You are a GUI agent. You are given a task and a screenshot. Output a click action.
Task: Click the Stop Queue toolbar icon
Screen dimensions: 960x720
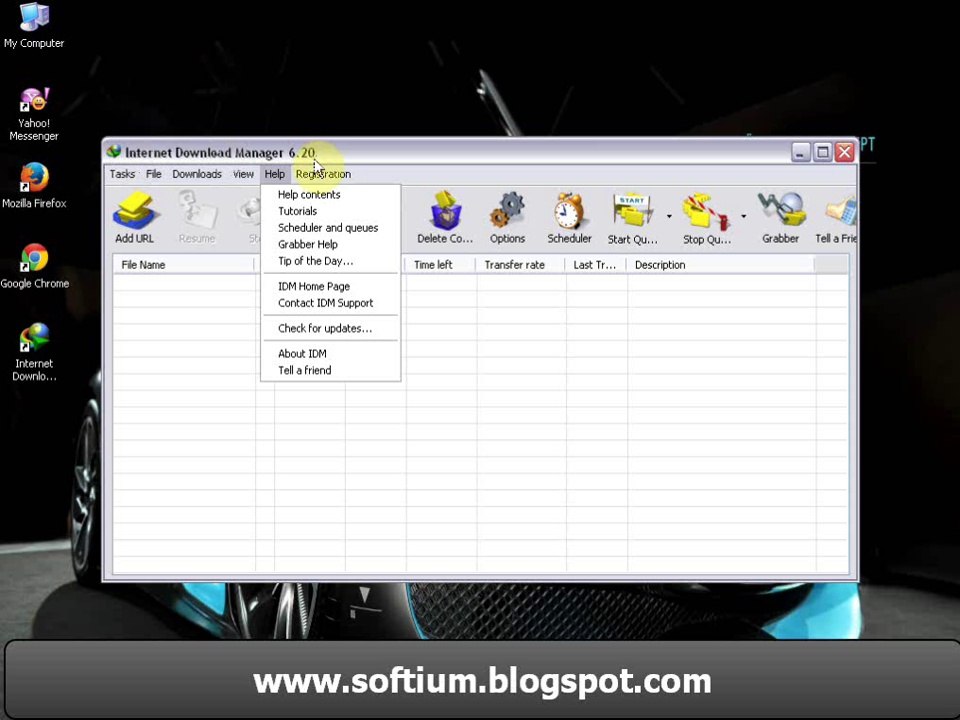(x=707, y=217)
